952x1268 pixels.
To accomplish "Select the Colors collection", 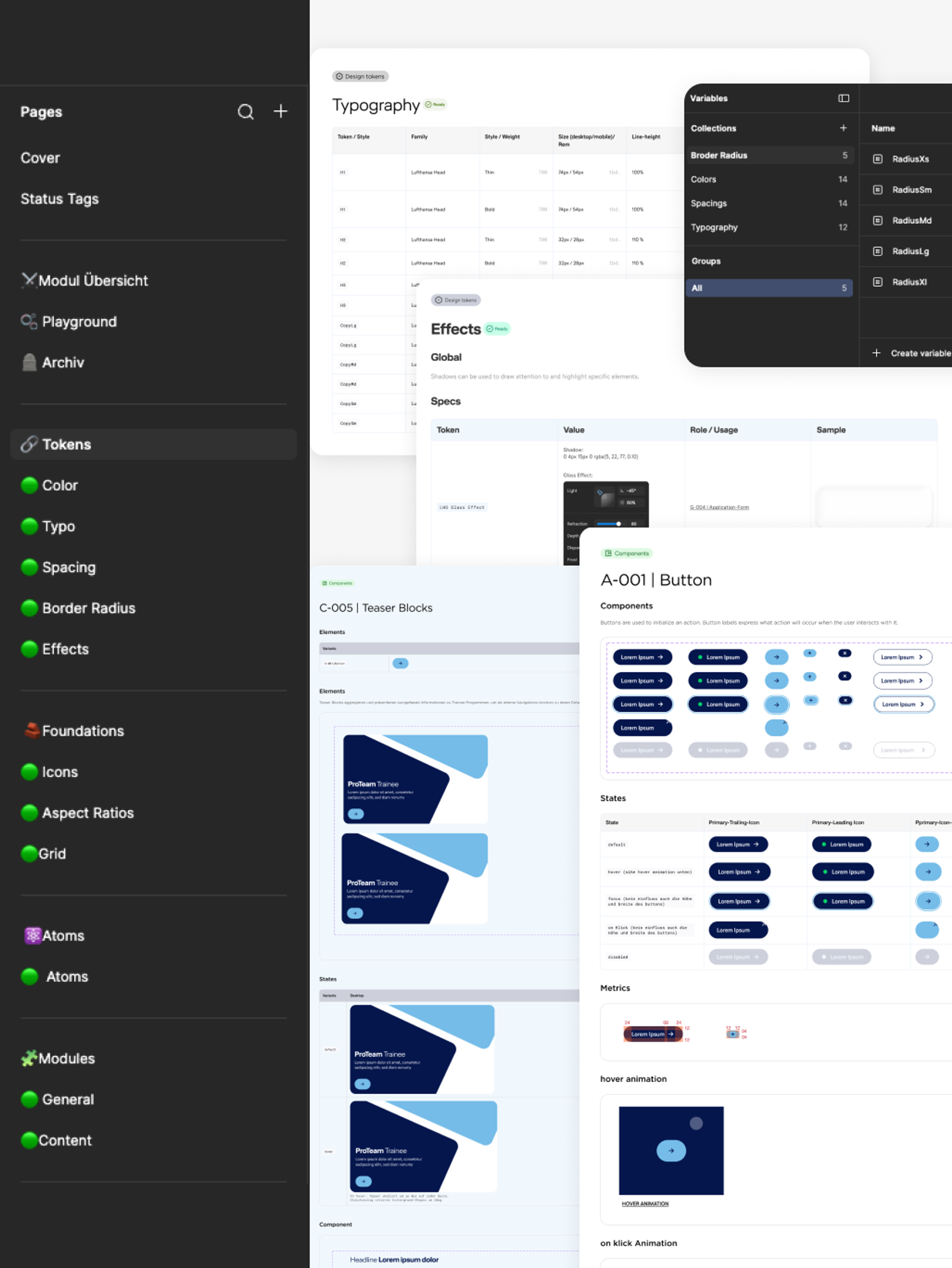I will tap(769, 179).
